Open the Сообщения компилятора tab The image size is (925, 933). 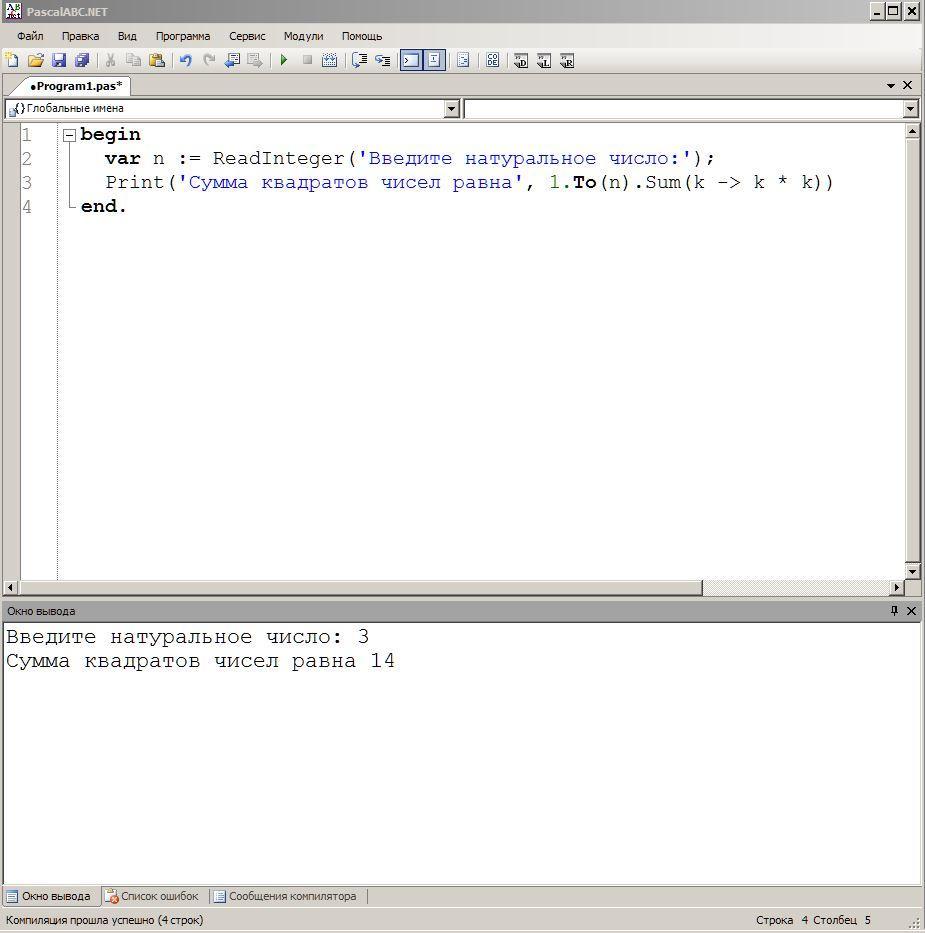pyautogui.click(x=291, y=896)
